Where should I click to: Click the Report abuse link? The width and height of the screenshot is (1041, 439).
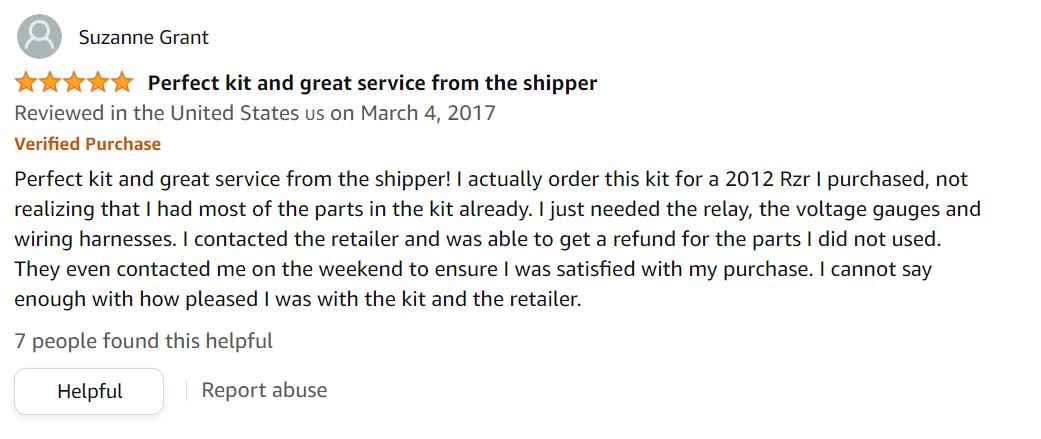[264, 390]
